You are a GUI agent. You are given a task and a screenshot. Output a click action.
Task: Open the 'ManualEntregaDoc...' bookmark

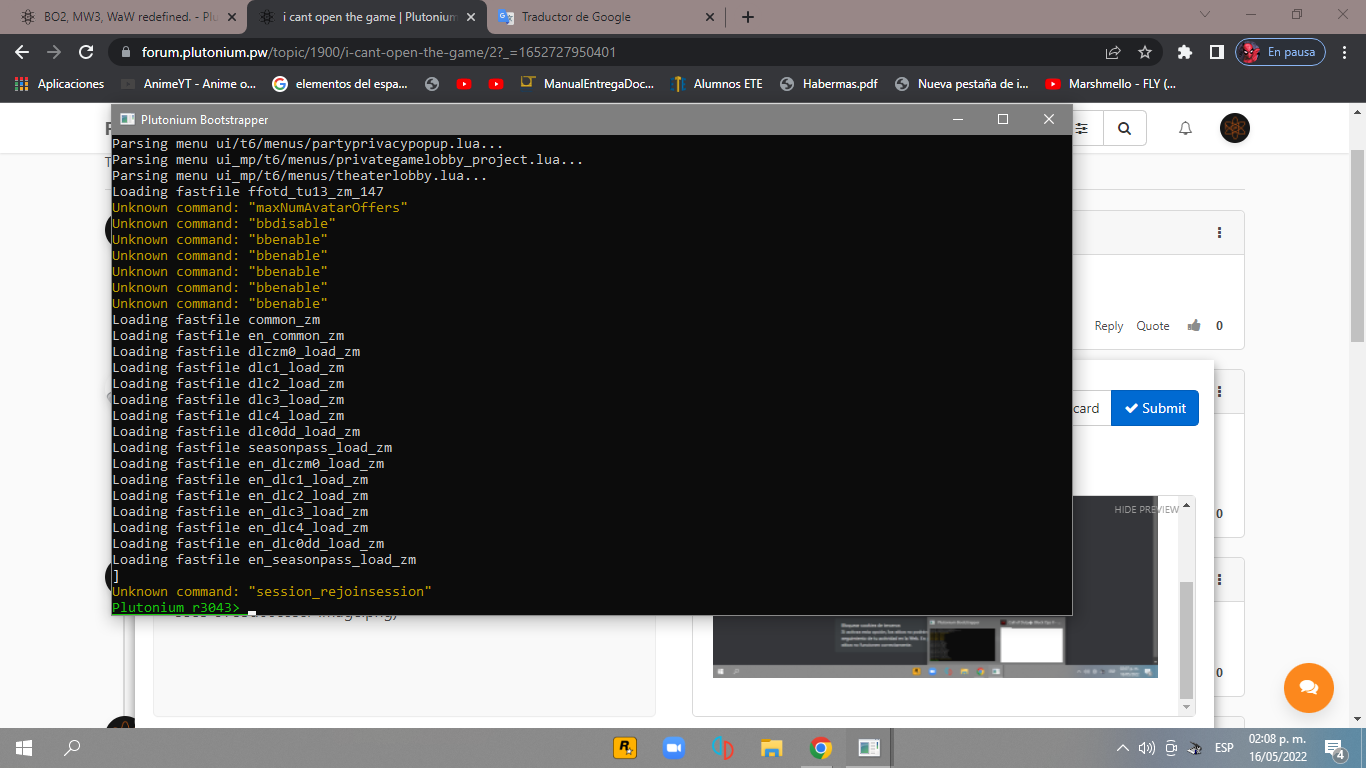click(x=587, y=84)
